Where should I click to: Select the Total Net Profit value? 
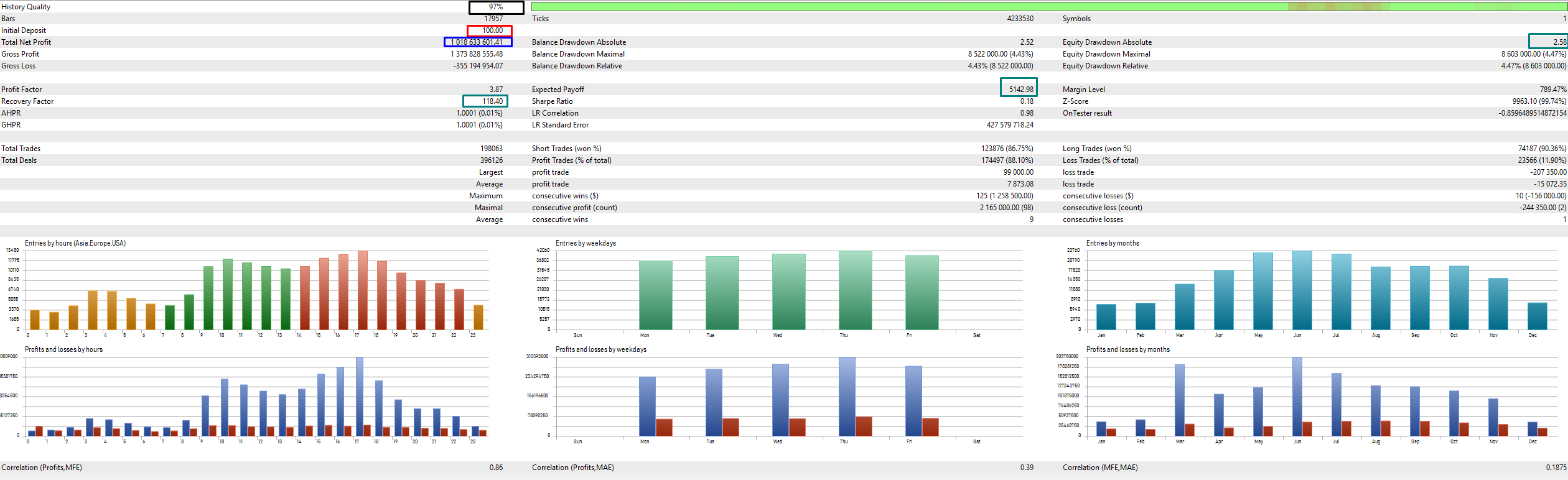(478, 42)
